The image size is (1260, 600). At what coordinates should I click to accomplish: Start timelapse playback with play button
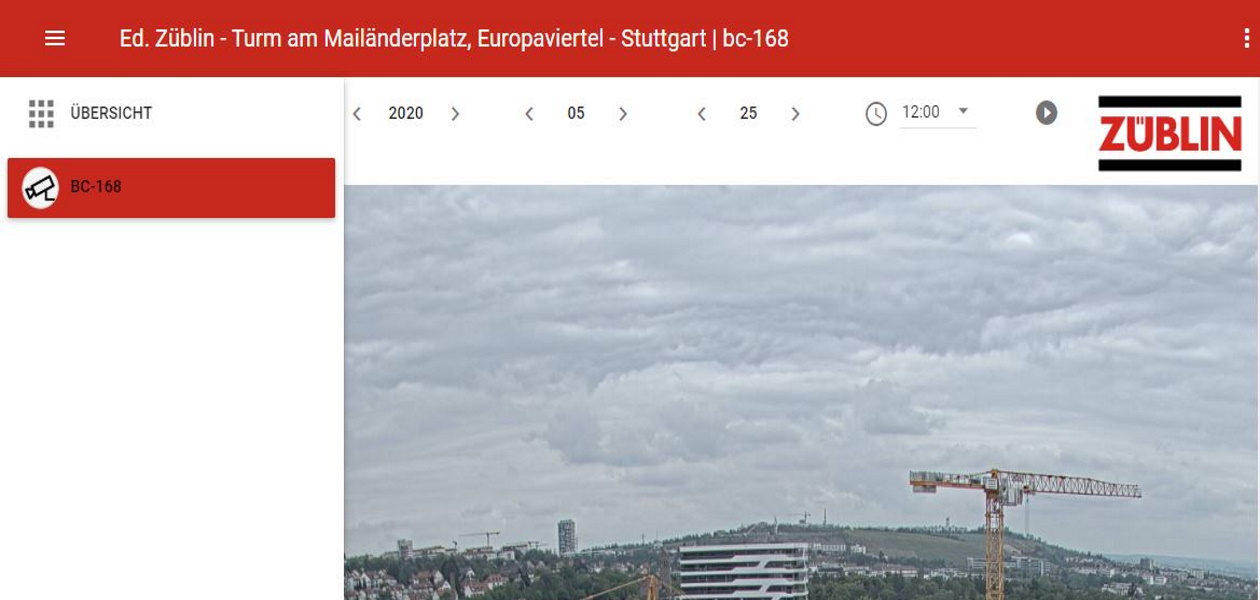(x=1046, y=113)
